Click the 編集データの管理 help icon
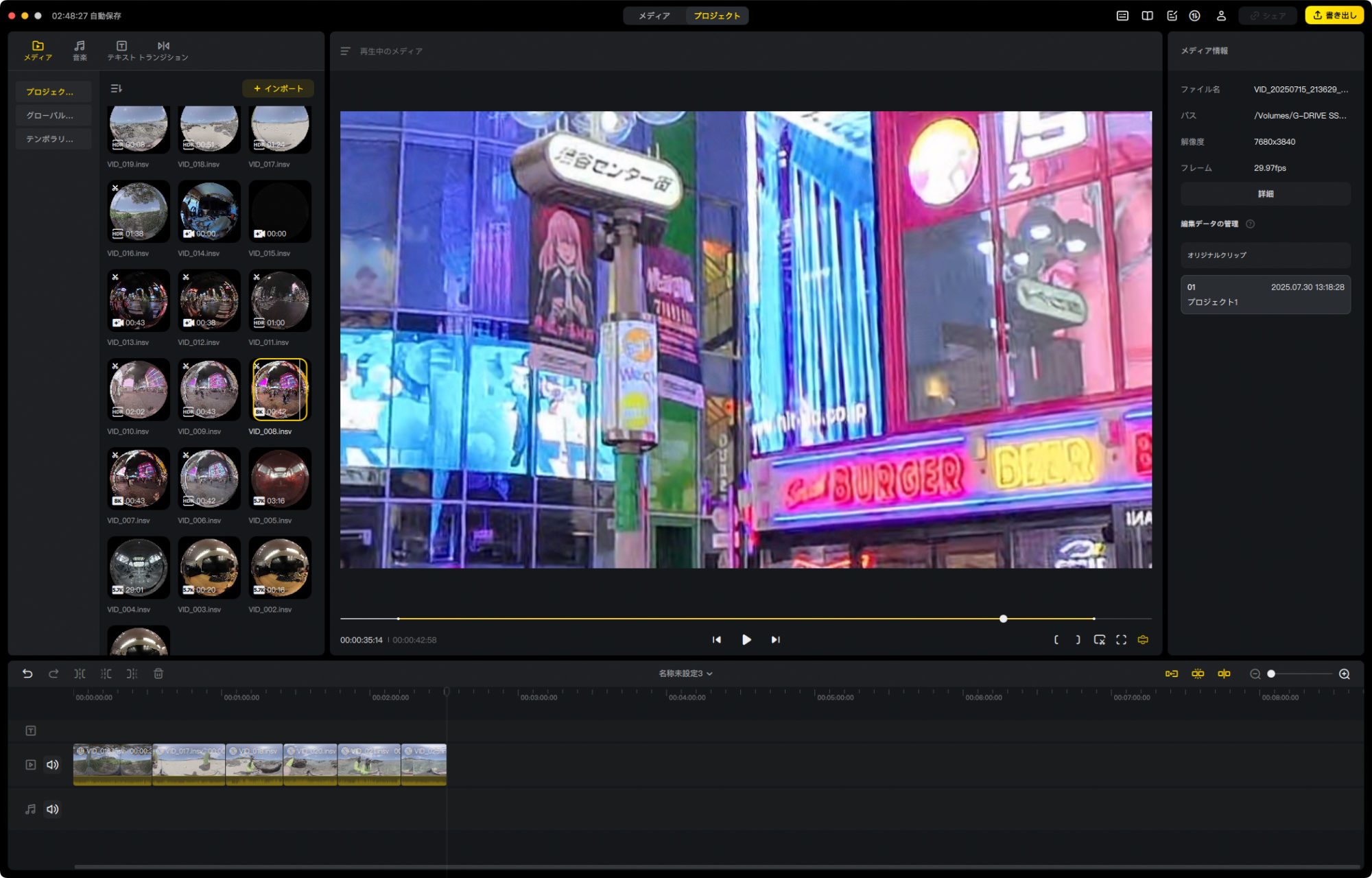Image resolution: width=1372 pixels, height=878 pixels. point(1250,224)
